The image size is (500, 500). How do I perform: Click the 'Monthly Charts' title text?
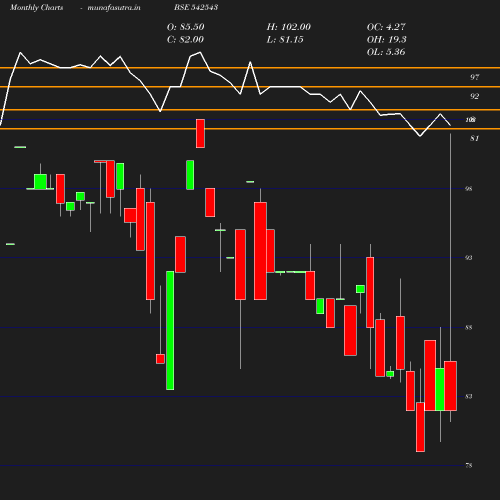tap(36, 7)
